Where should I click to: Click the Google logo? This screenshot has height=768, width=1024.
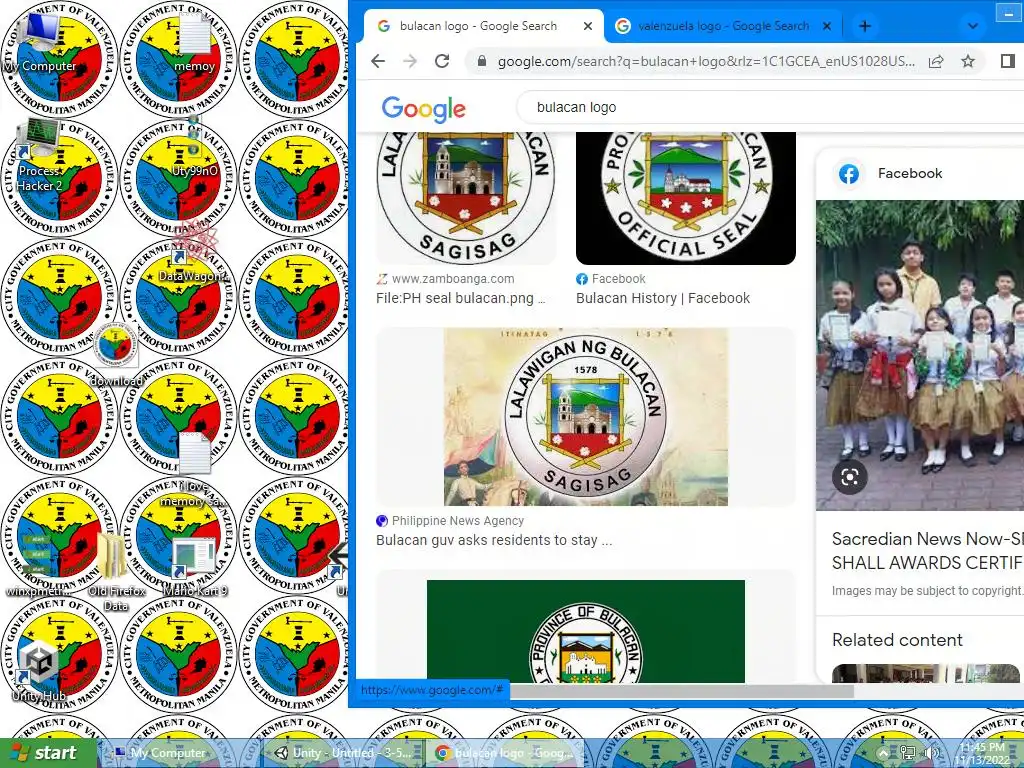pos(423,108)
